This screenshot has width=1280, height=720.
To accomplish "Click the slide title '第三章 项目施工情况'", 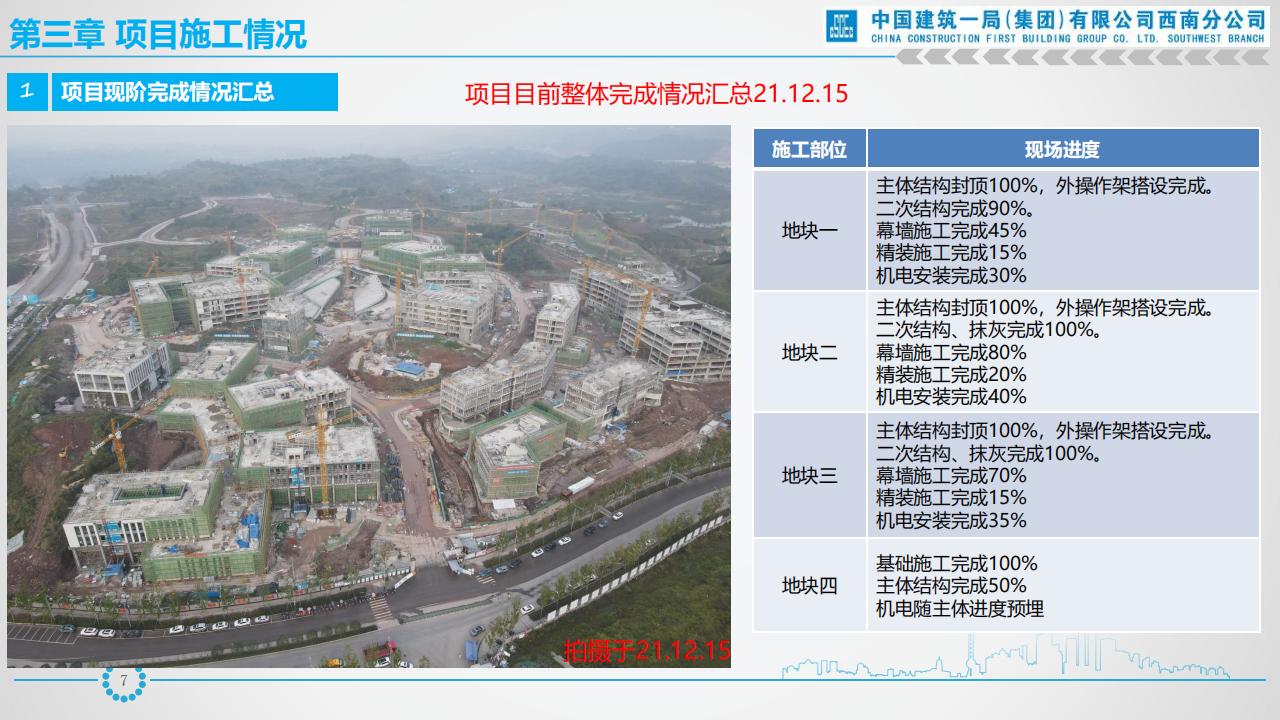I will (158, 33).
